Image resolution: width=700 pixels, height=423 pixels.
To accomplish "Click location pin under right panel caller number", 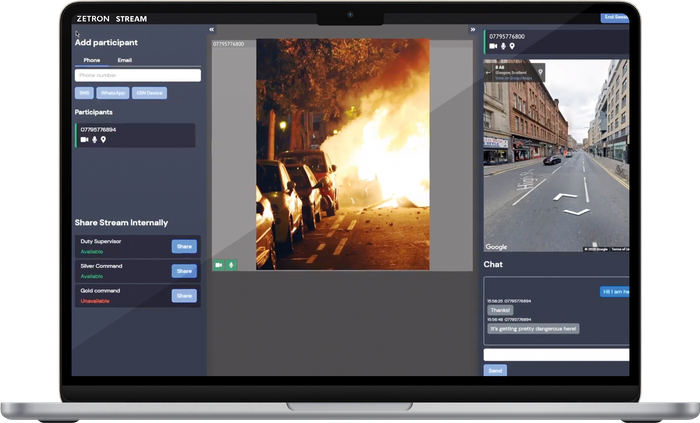I will 512,46.
